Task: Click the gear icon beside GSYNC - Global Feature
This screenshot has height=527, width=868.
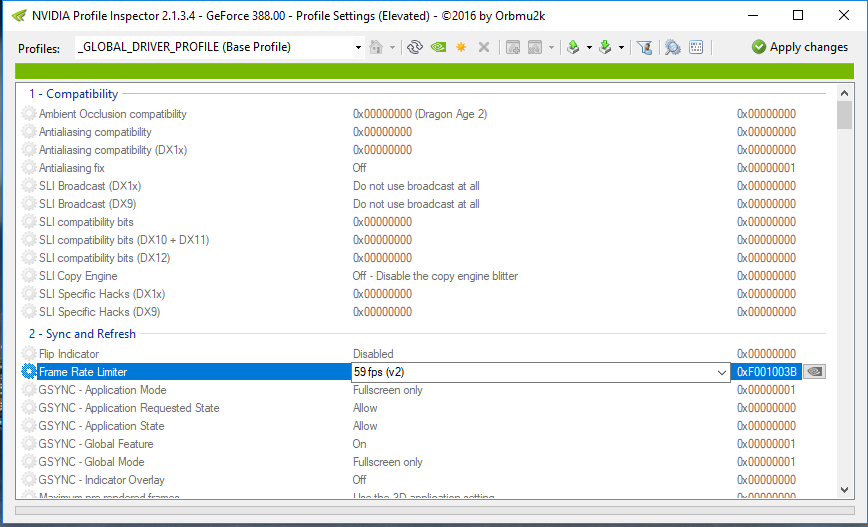Action: (29, 444)
